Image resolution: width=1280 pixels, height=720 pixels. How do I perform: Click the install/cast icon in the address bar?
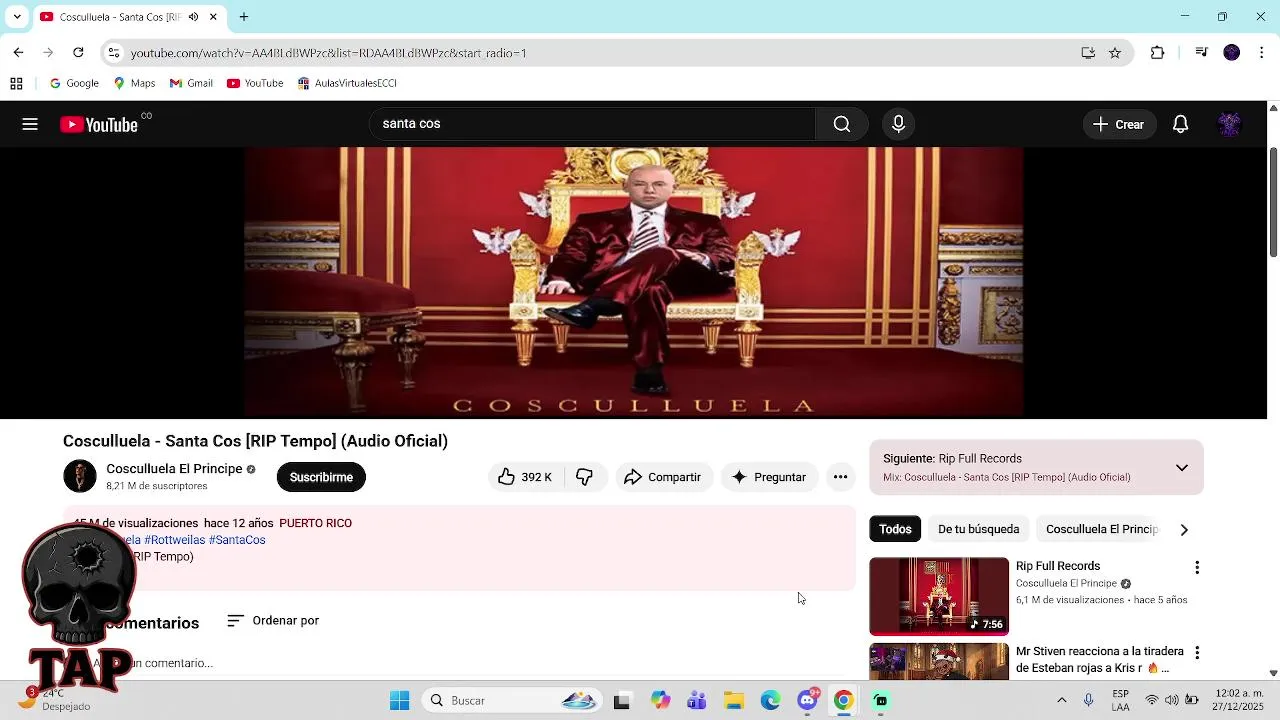tap(1088, 53)
